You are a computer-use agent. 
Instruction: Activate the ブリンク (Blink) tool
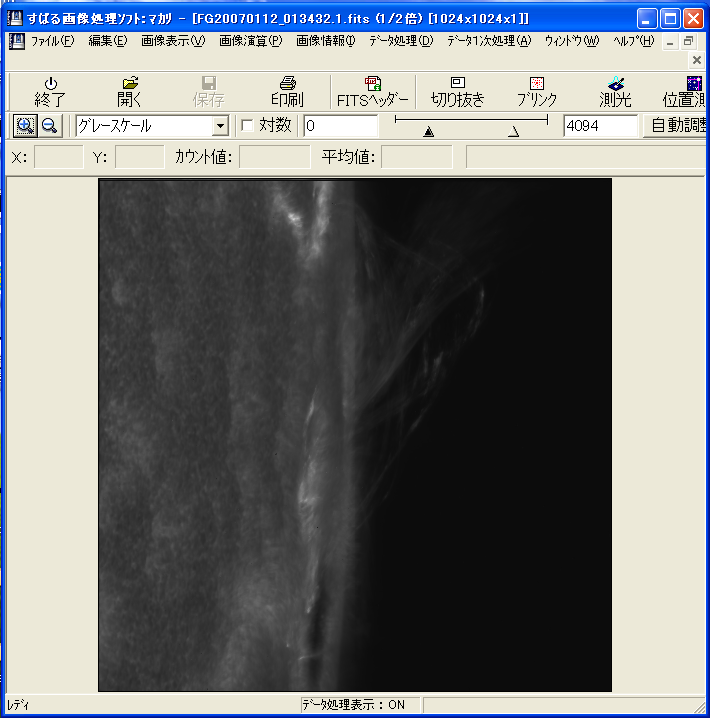(536, 91)
